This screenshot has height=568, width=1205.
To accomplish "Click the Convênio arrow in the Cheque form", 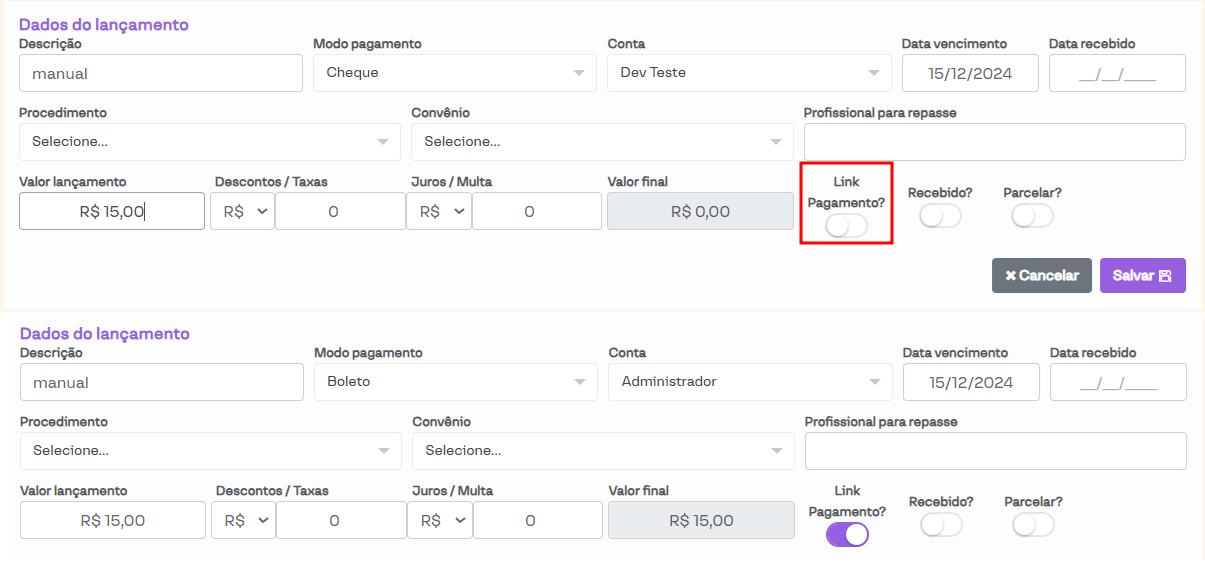I will 775,142.
